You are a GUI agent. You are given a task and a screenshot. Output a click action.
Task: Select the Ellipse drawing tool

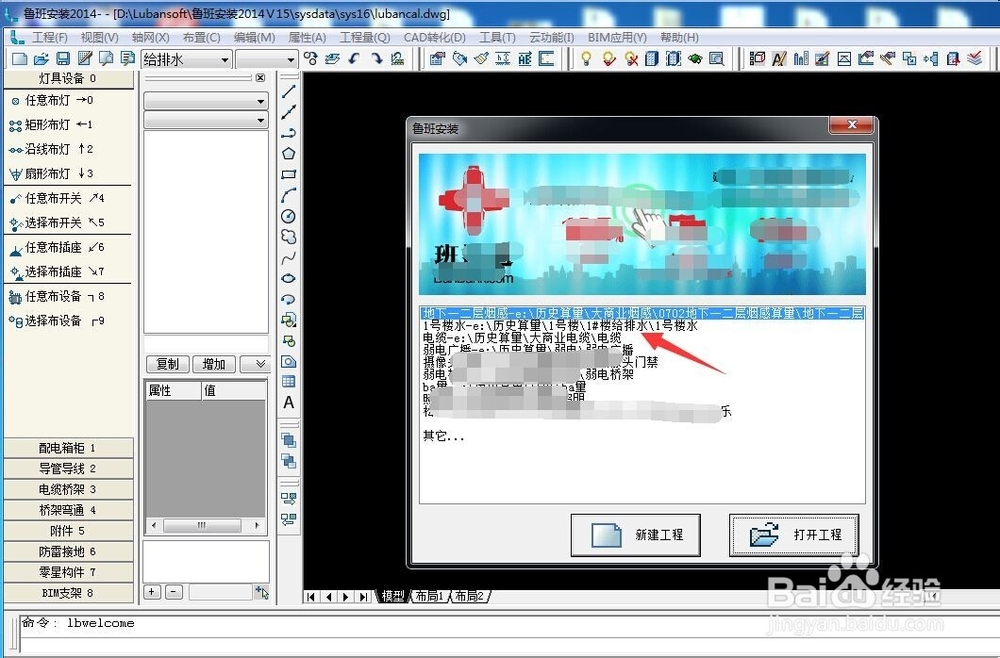[x=288, y=278]
